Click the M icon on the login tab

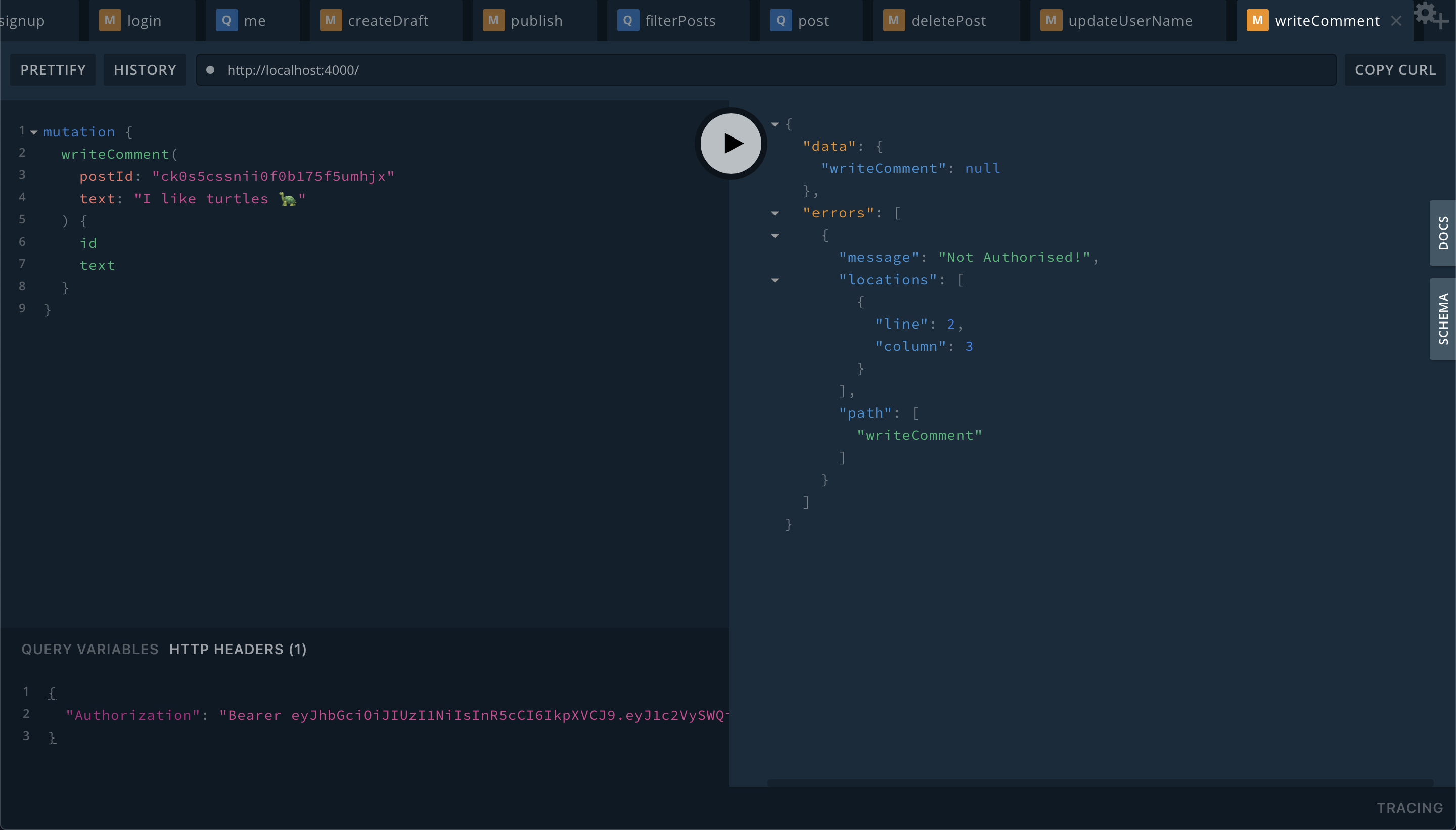(x=110, y=21)
